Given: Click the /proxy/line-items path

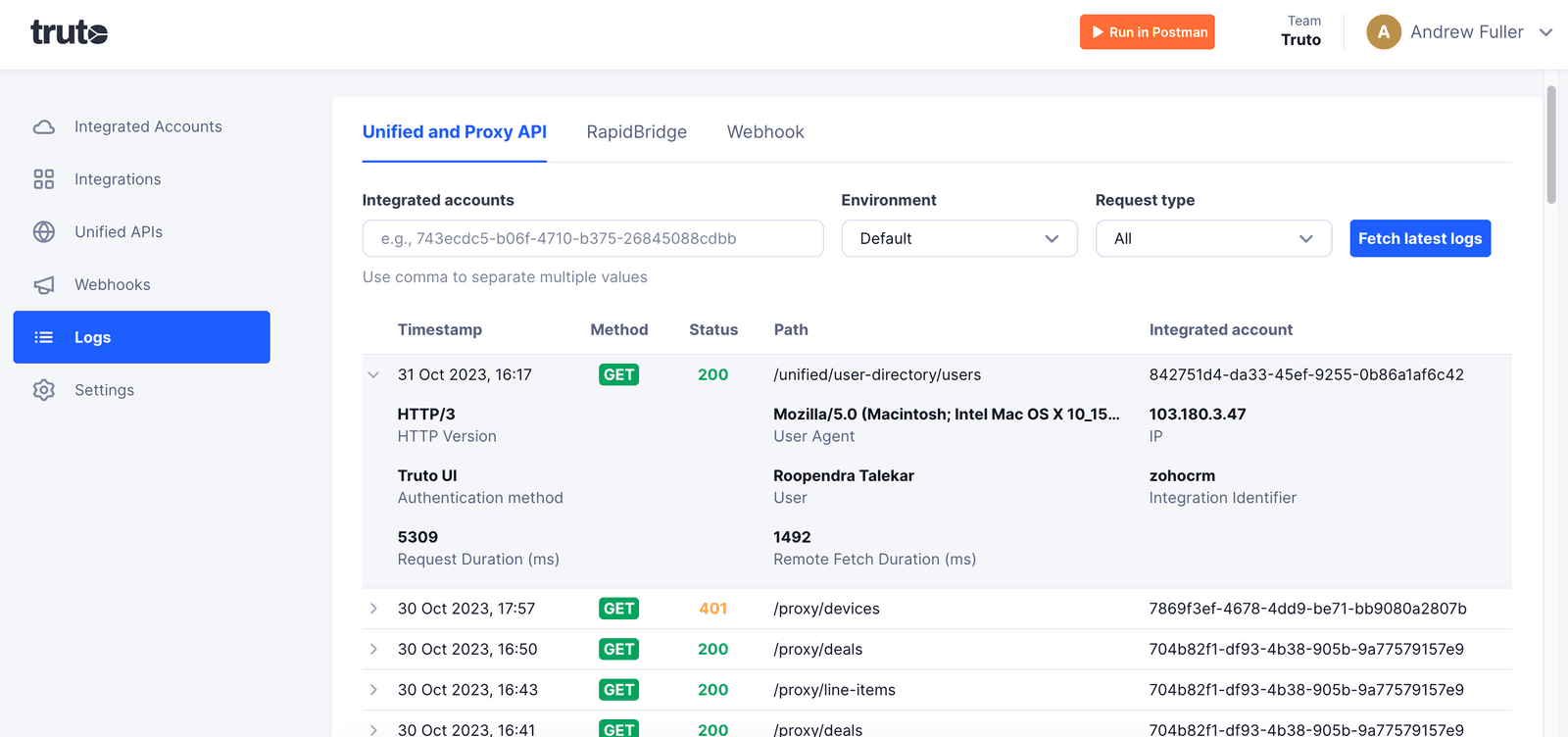Looking at the screenshot, I should click(x=834, y=690).
